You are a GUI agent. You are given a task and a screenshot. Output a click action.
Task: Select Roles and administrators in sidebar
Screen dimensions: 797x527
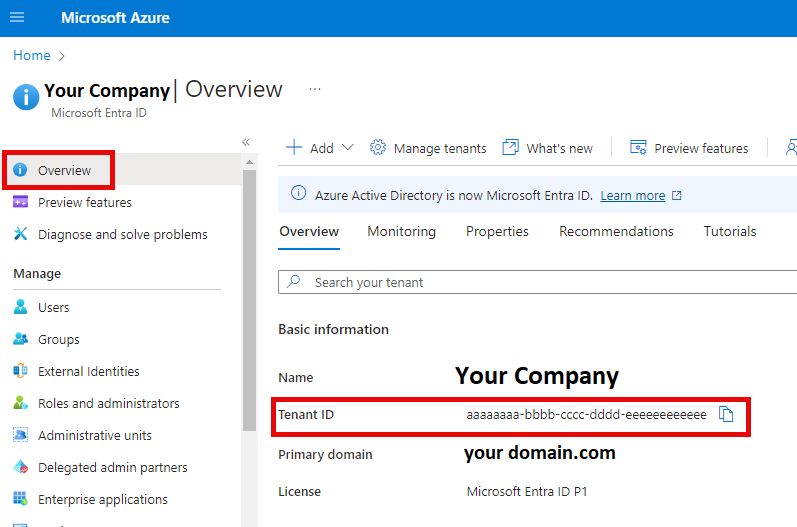click(x=108, y=403)
